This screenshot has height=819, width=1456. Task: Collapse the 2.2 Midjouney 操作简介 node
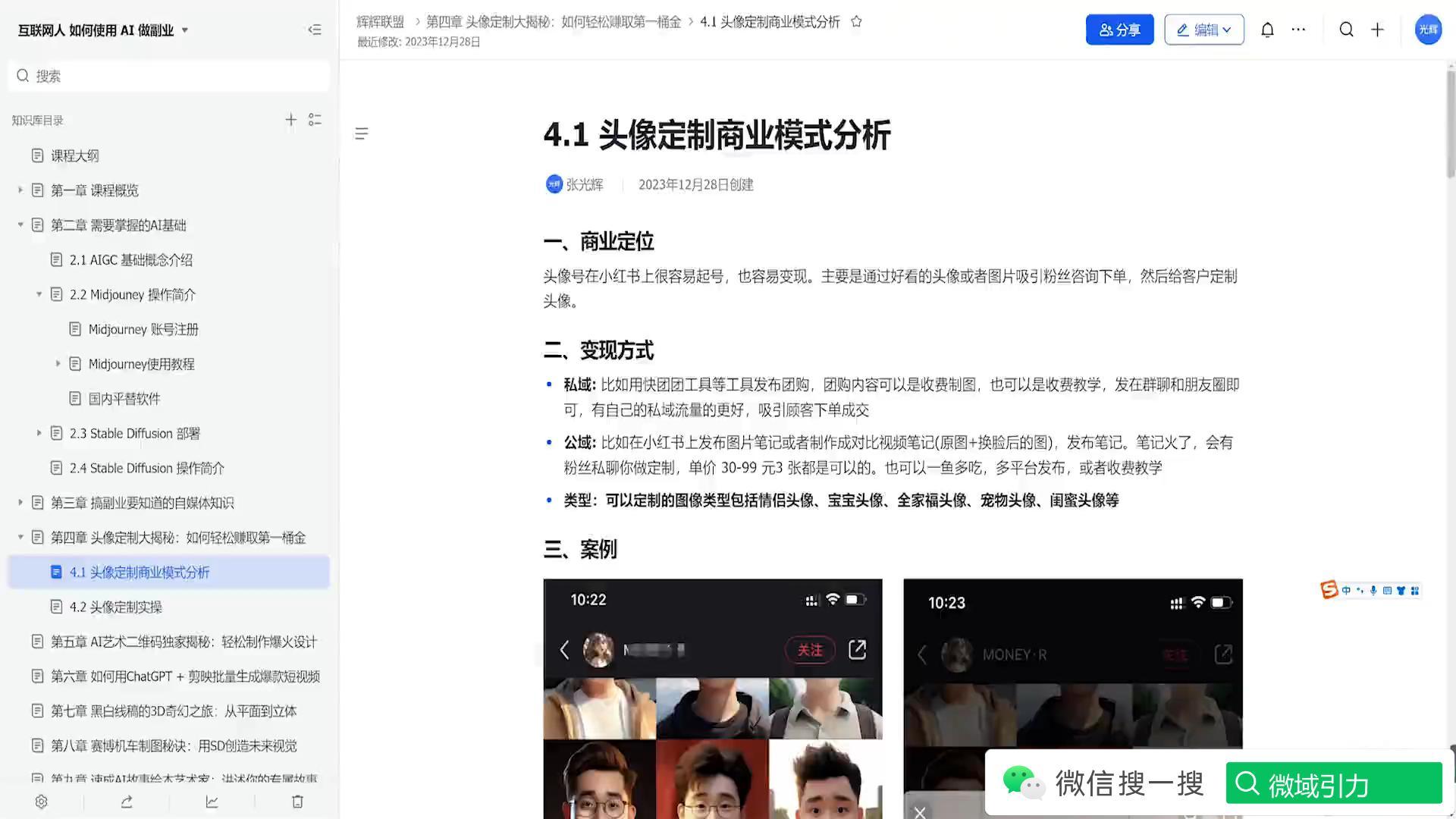click(x=39, y=294)
